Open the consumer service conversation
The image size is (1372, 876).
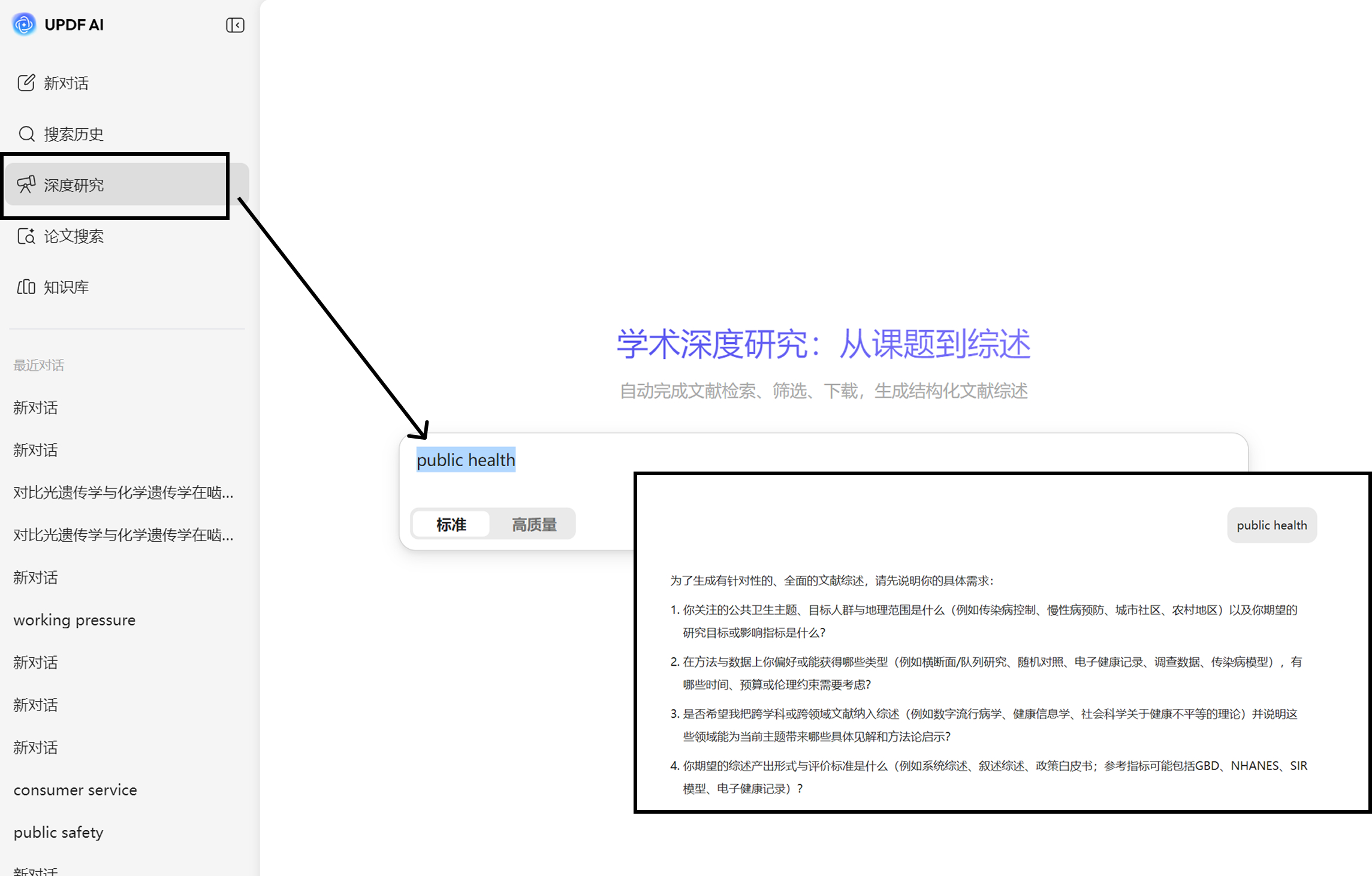click(x=75, y=790)
